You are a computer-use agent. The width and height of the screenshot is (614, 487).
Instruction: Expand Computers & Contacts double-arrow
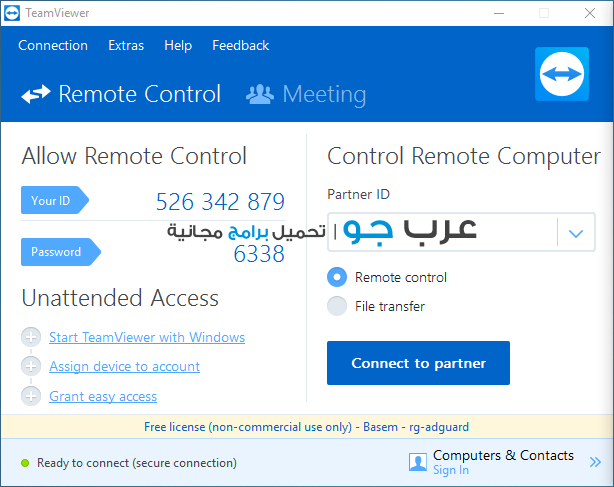(x=596, y=462)
